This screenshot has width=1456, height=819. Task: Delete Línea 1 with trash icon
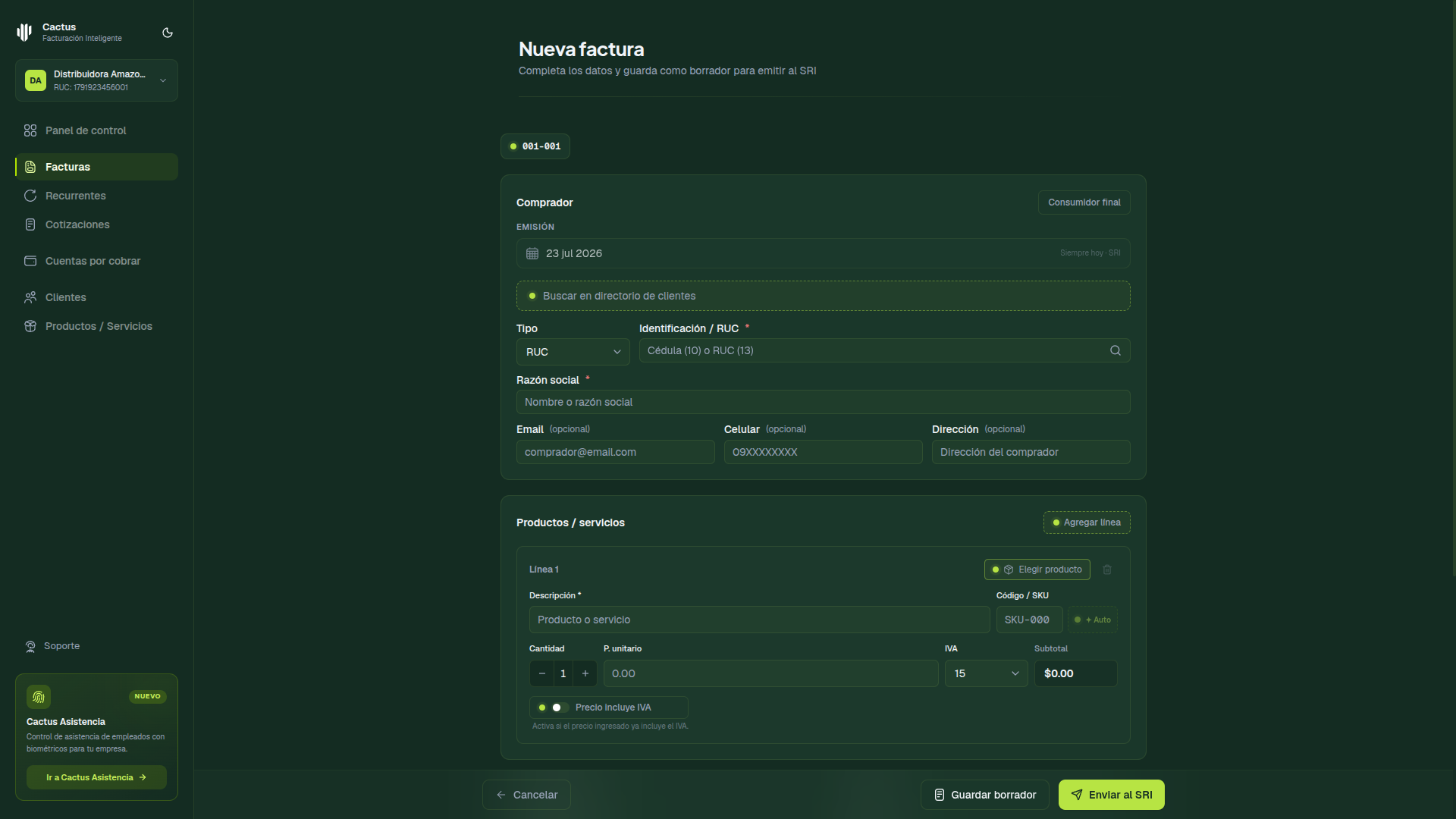point(1107,570)
